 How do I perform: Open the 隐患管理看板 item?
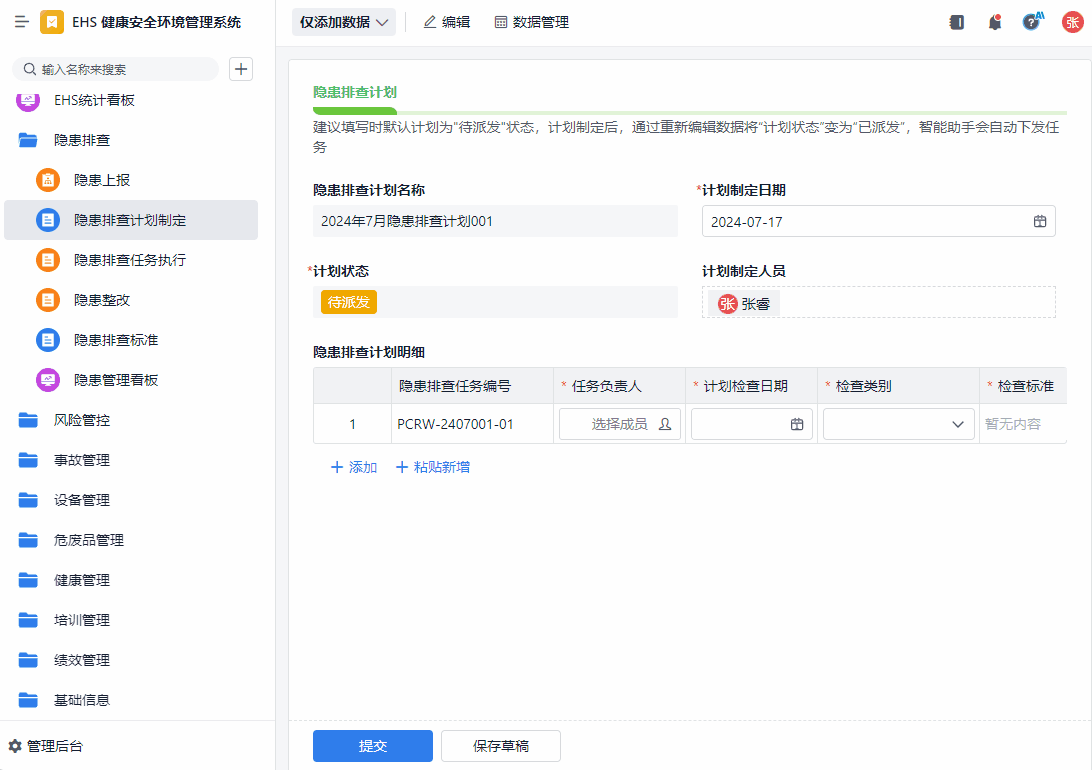[131, 380]
